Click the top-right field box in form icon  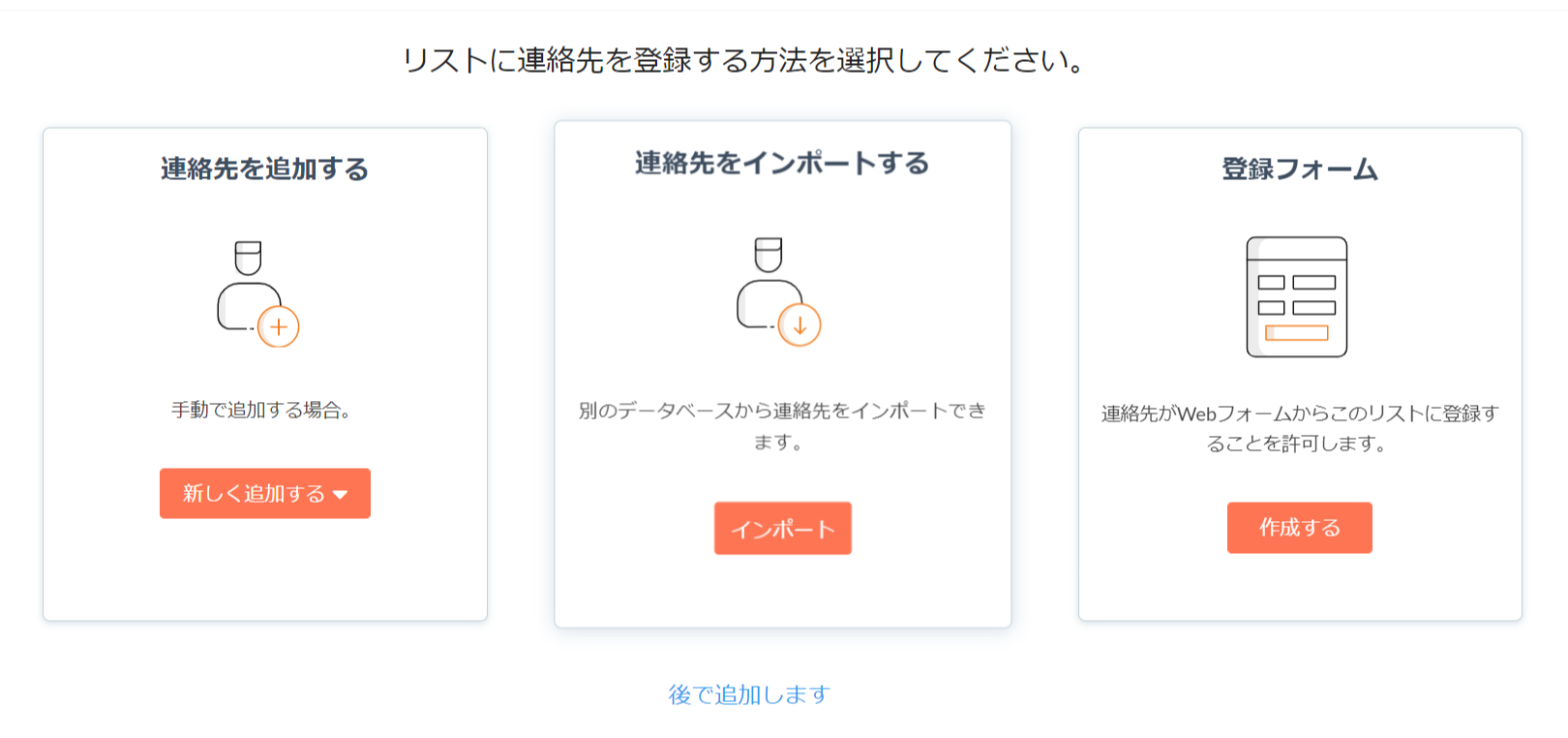(x=1313, y=283)
